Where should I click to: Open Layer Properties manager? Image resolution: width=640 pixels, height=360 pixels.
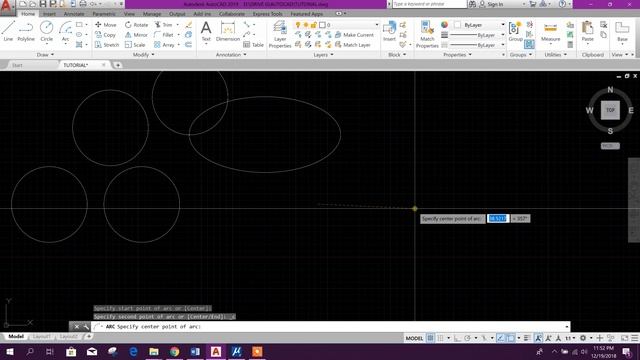[x=280, y=34]
